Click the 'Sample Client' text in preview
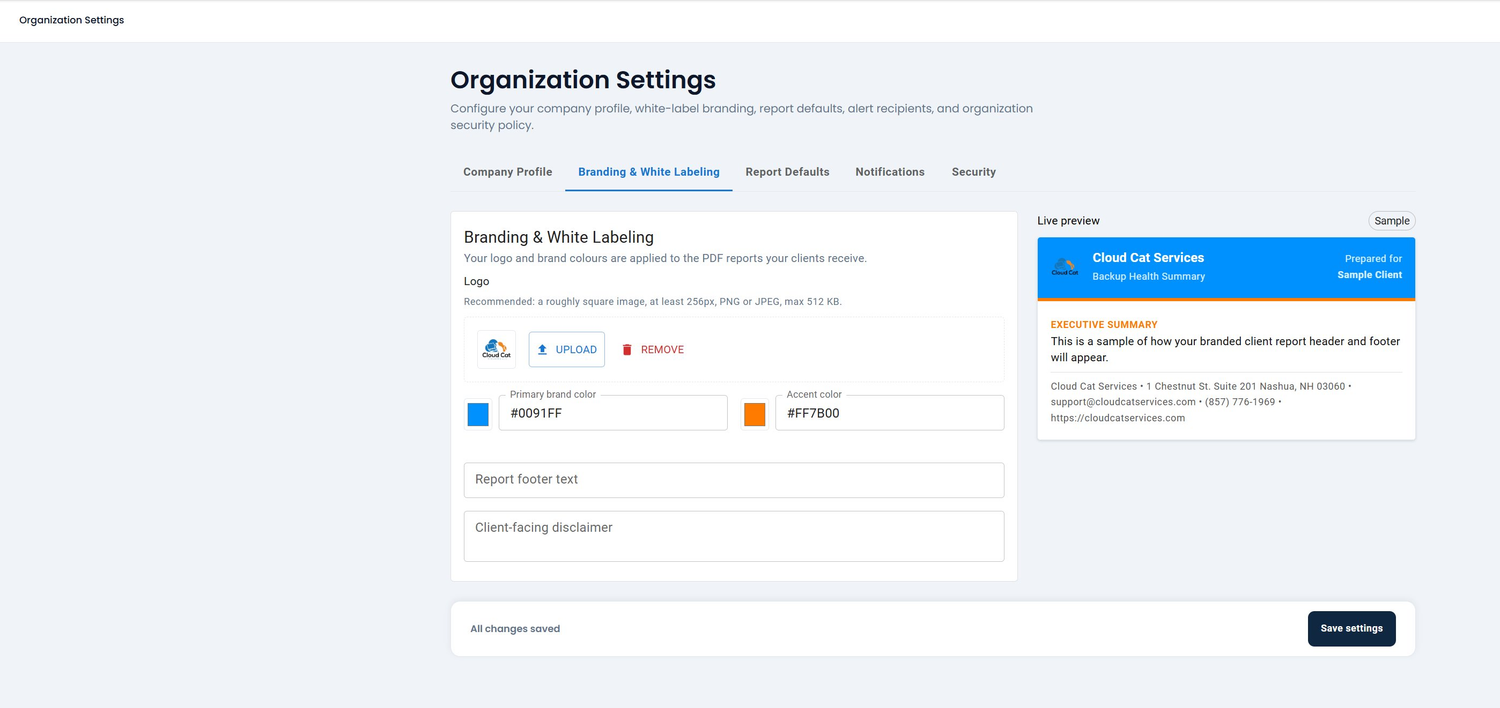Viewport: 1500px width, 708px height. [x=1370, y=275]
